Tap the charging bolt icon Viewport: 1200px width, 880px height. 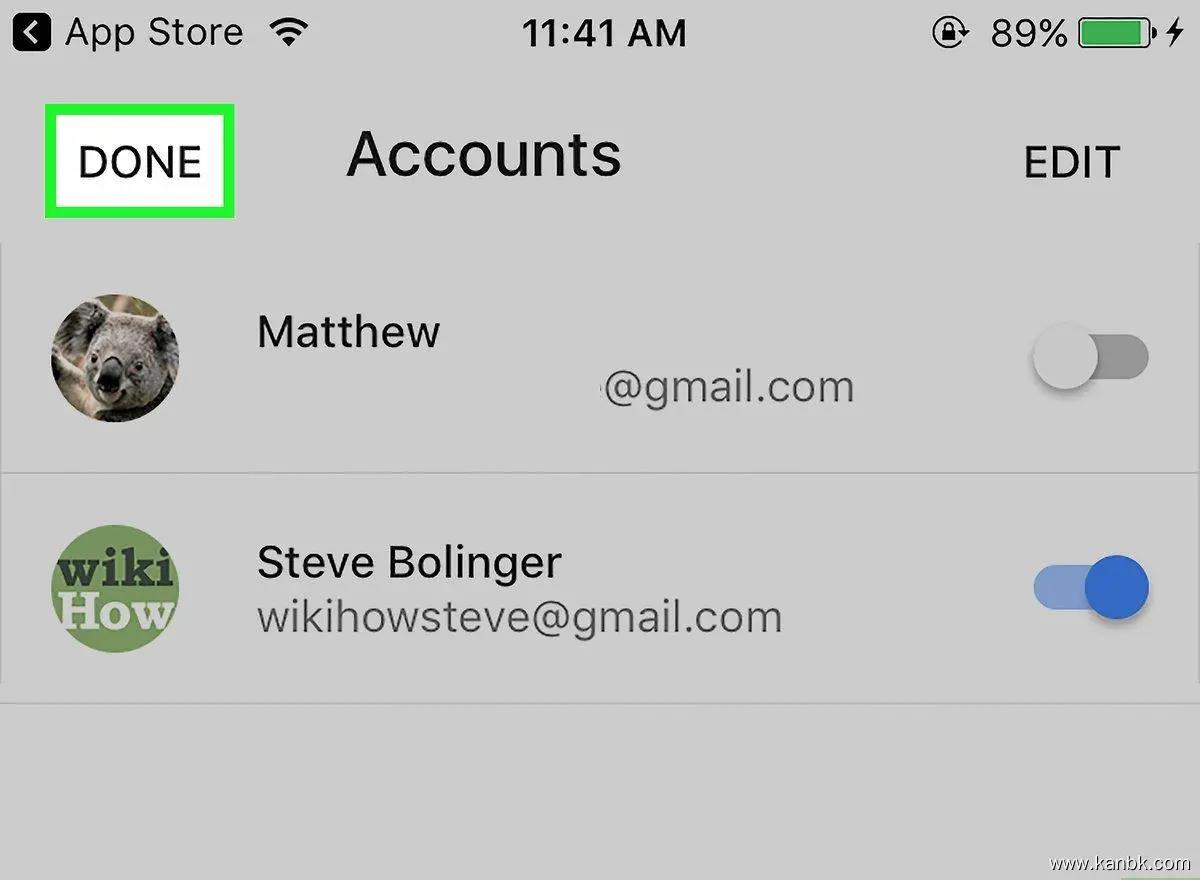(1174, 34)
